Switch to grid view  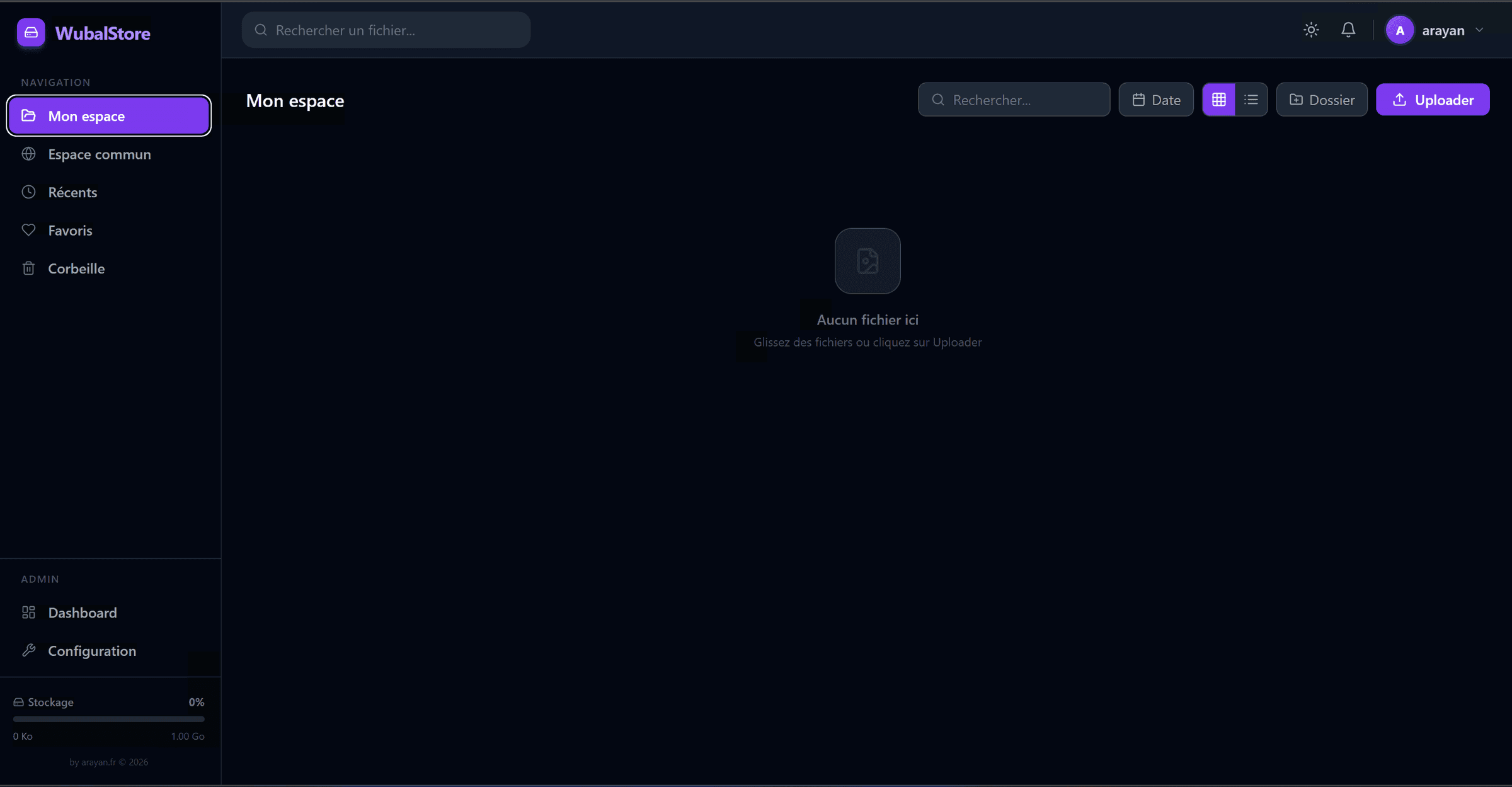(x=1219, y=100)
